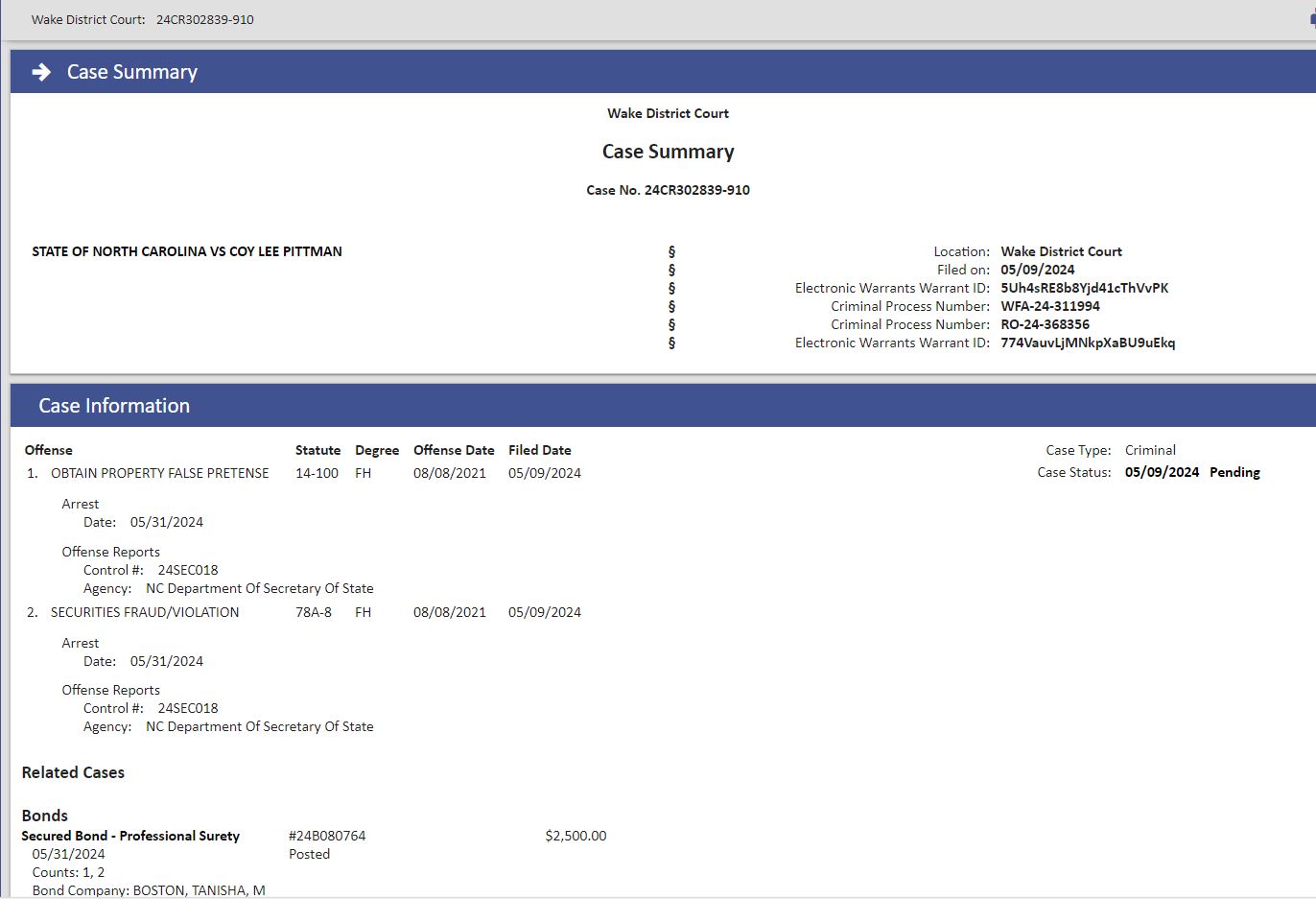Click the SECURITIES FRAUD/VIOLATION offense
1316x899 pixels.
145,612
